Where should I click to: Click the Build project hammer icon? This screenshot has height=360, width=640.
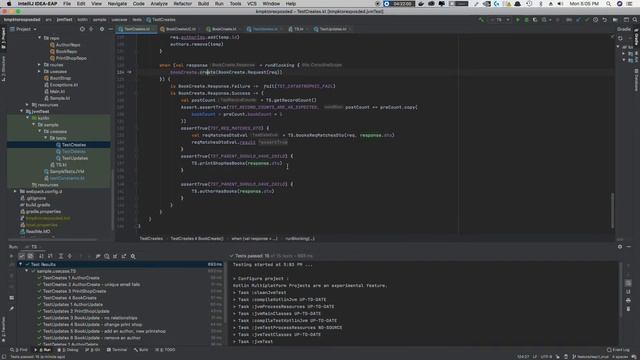pos(481,20)
